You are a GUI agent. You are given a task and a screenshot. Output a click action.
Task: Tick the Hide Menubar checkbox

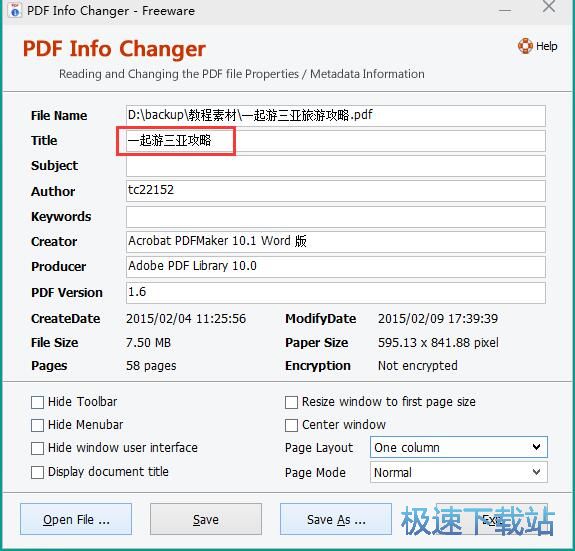coord(37,425)
